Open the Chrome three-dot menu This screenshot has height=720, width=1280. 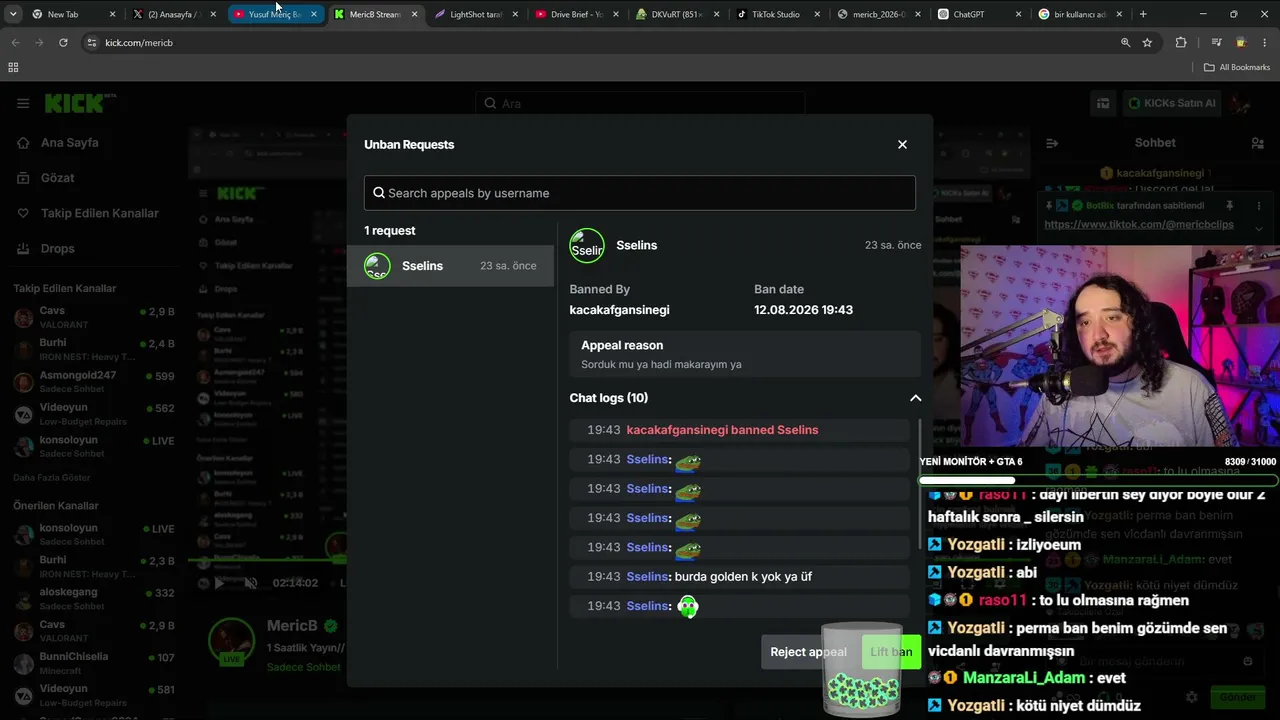coord(1265,43)
